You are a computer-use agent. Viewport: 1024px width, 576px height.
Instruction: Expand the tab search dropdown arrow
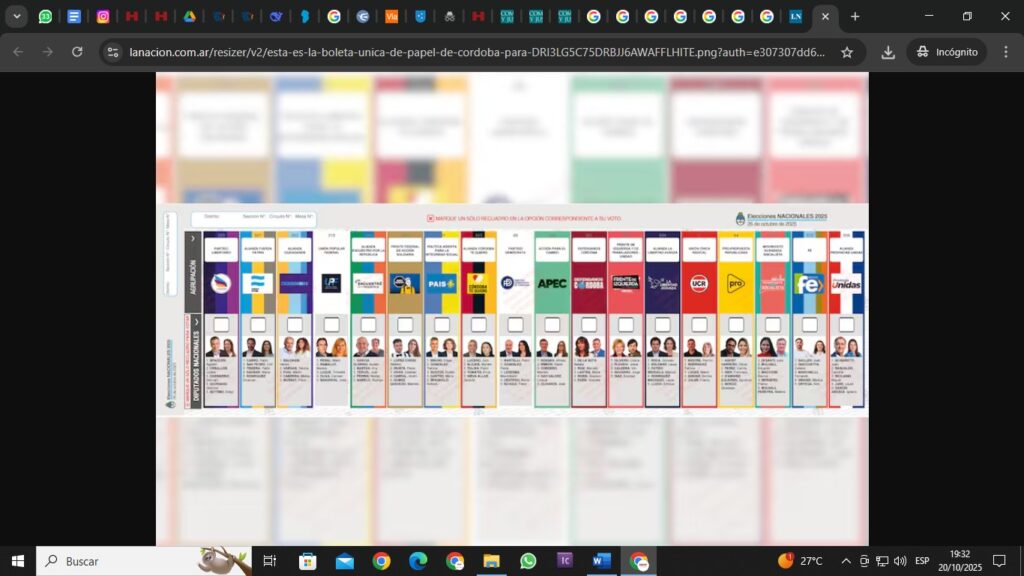17,16
